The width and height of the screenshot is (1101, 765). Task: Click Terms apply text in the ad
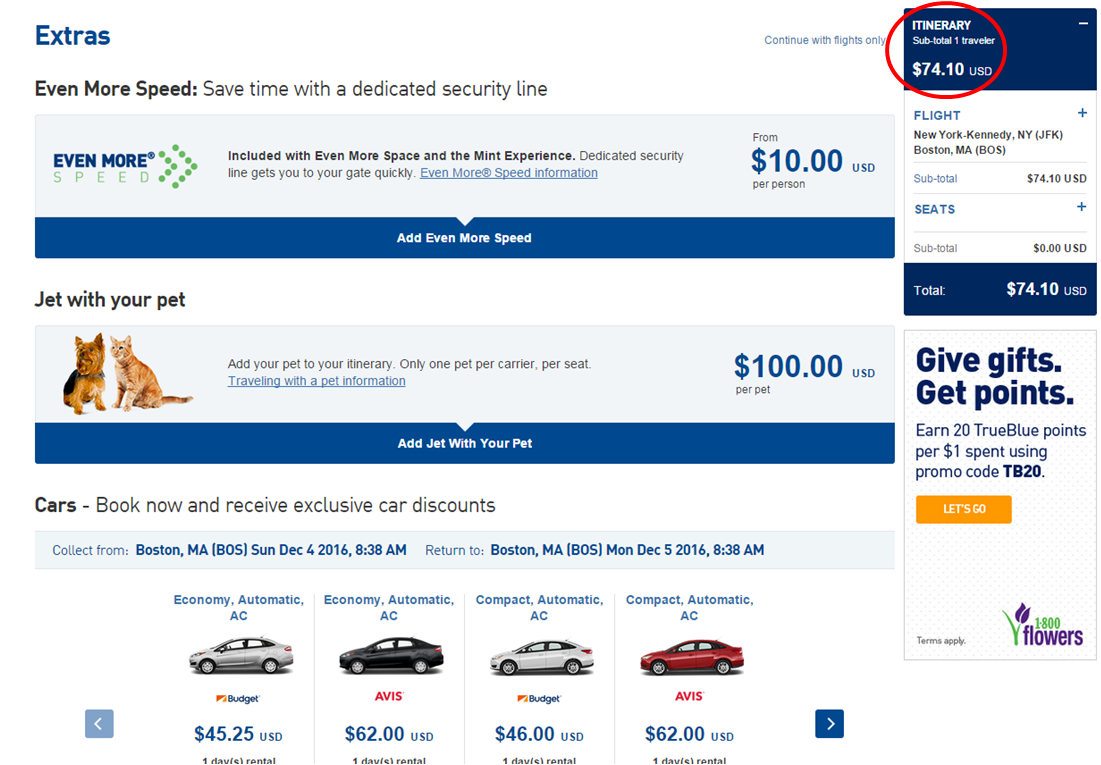(941, 640)
